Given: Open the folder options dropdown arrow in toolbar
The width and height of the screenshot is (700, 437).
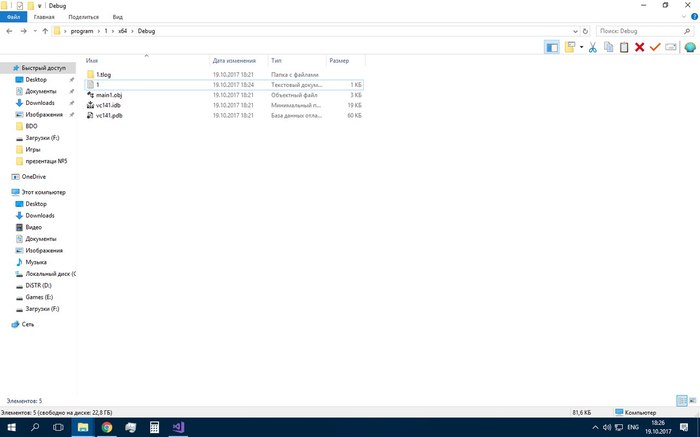Looking at the screenshot, I should point(579,47).
